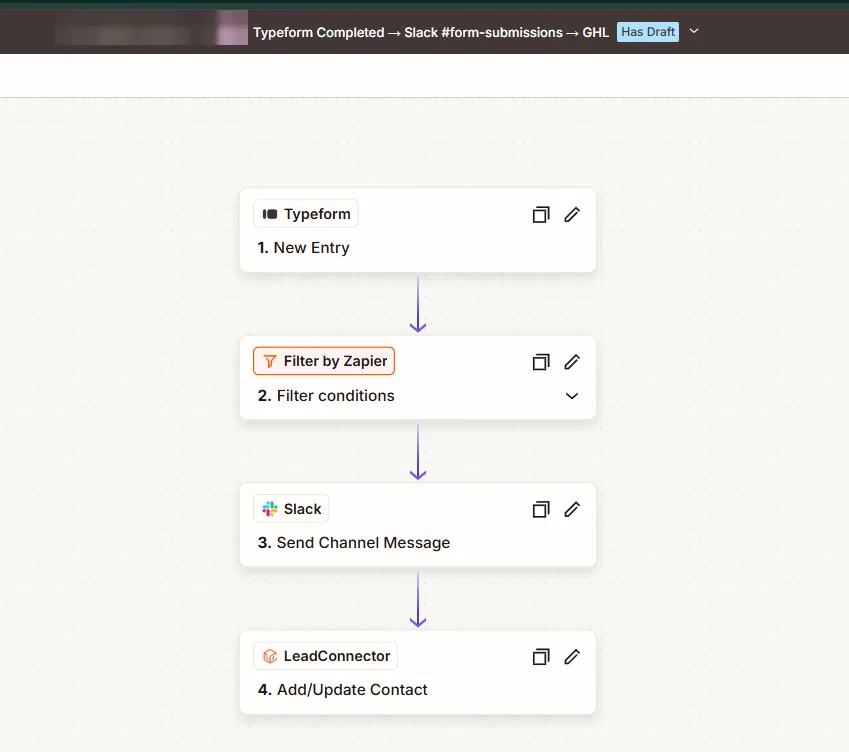Image resolution: width=849 pixels, height=752 pixels.
Task: Duplicate the Slack Send Channel Message step
Action: 541,509
